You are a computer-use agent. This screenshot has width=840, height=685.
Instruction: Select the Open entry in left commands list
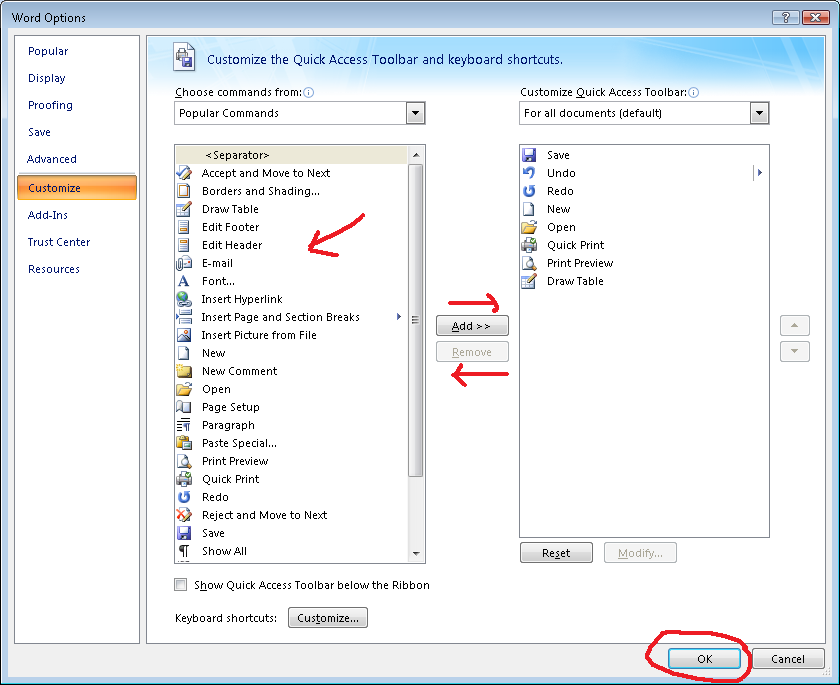tap(291, 389)
